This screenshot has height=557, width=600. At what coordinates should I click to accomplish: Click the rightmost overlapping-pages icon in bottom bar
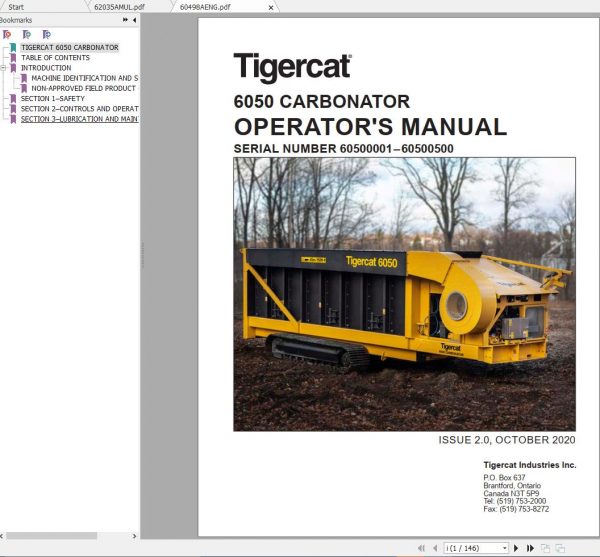[560, 548]
